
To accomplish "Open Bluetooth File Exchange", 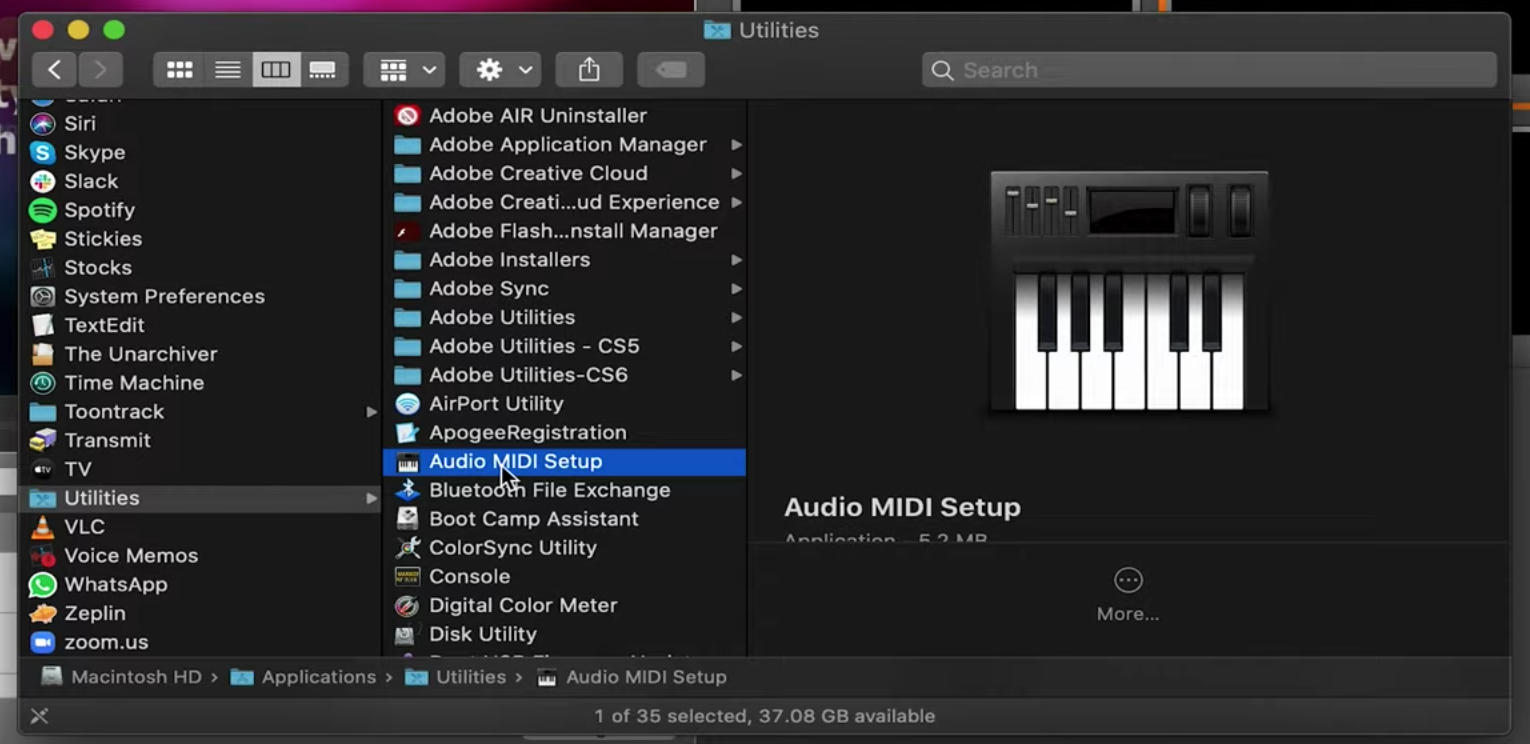I will [x=549, y=490].
